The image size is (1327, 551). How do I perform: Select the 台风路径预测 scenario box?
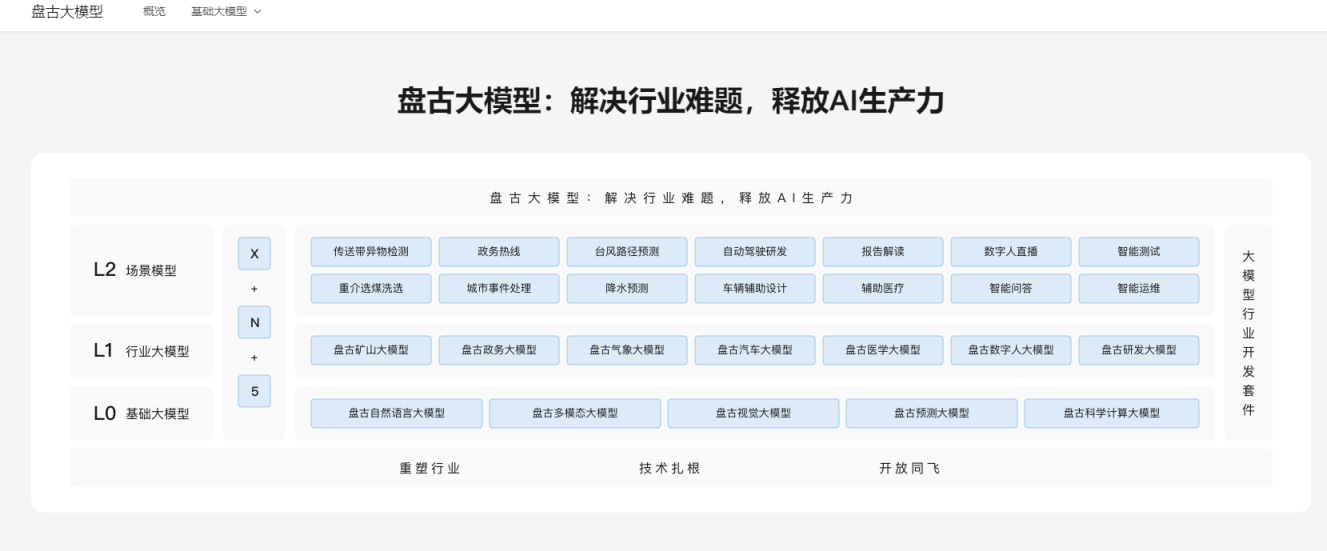tap(627, 252)
